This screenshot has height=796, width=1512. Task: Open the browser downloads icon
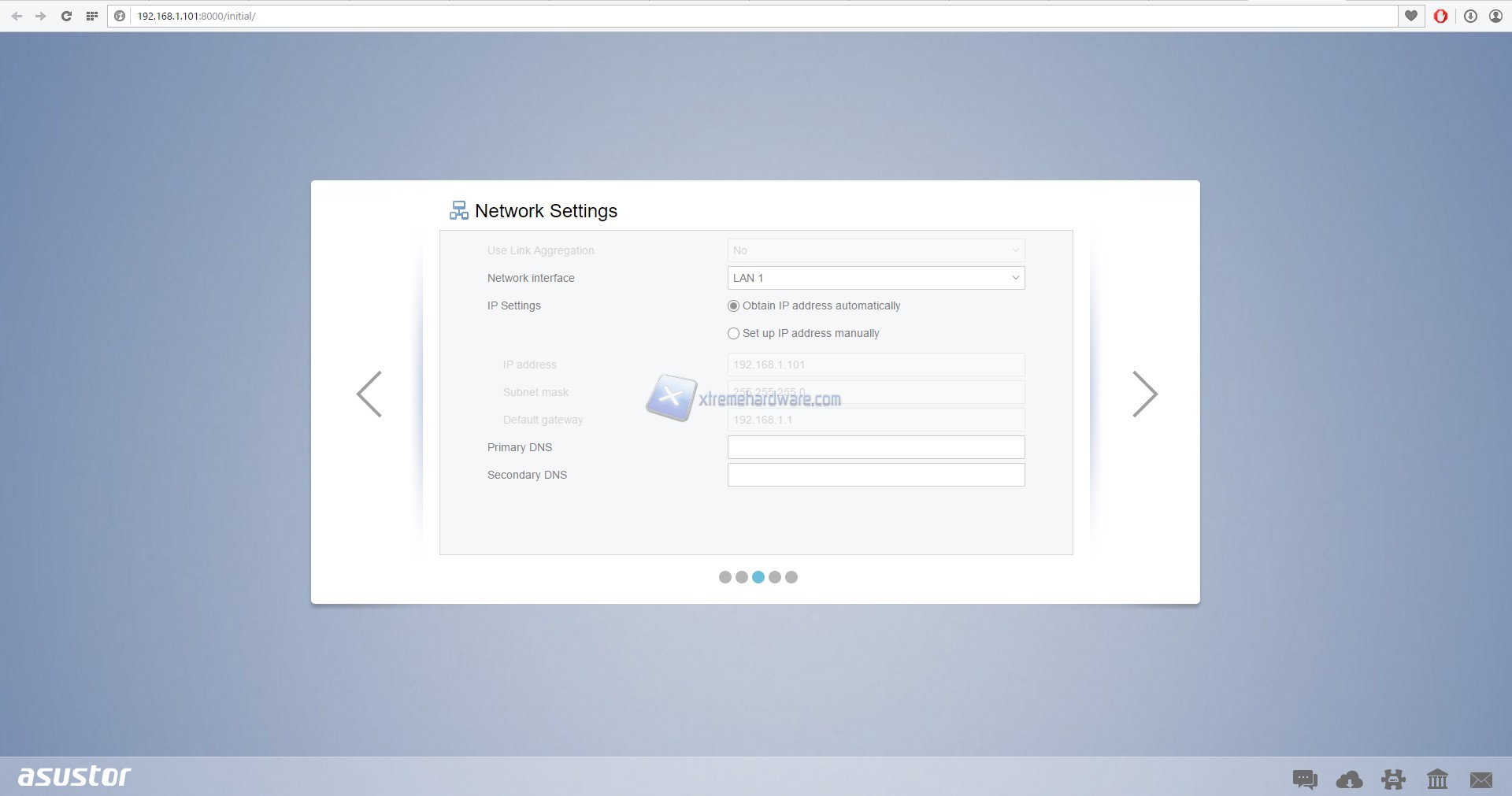coord(1470,16)
